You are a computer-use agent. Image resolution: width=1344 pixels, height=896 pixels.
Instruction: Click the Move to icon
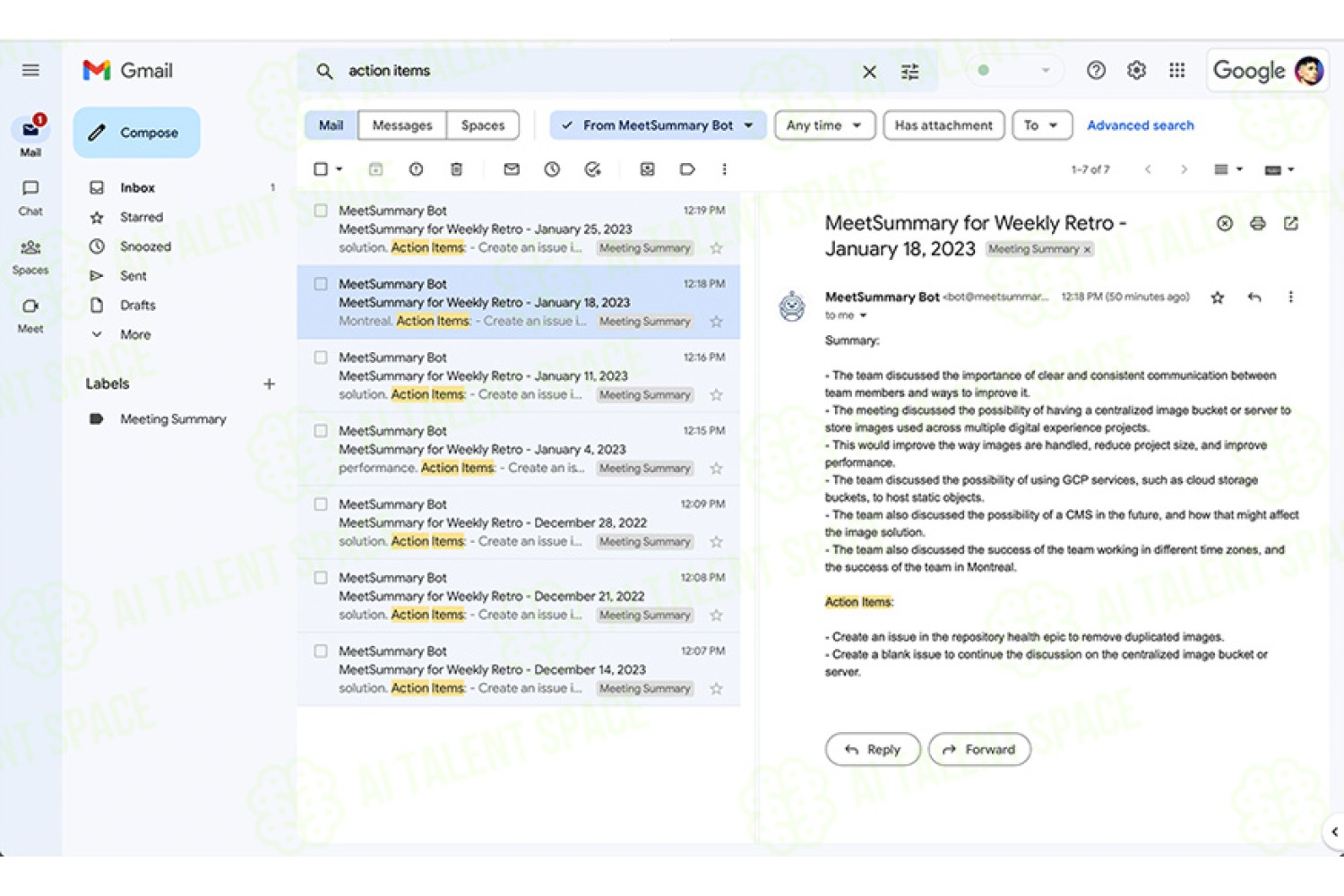(647, 169)
